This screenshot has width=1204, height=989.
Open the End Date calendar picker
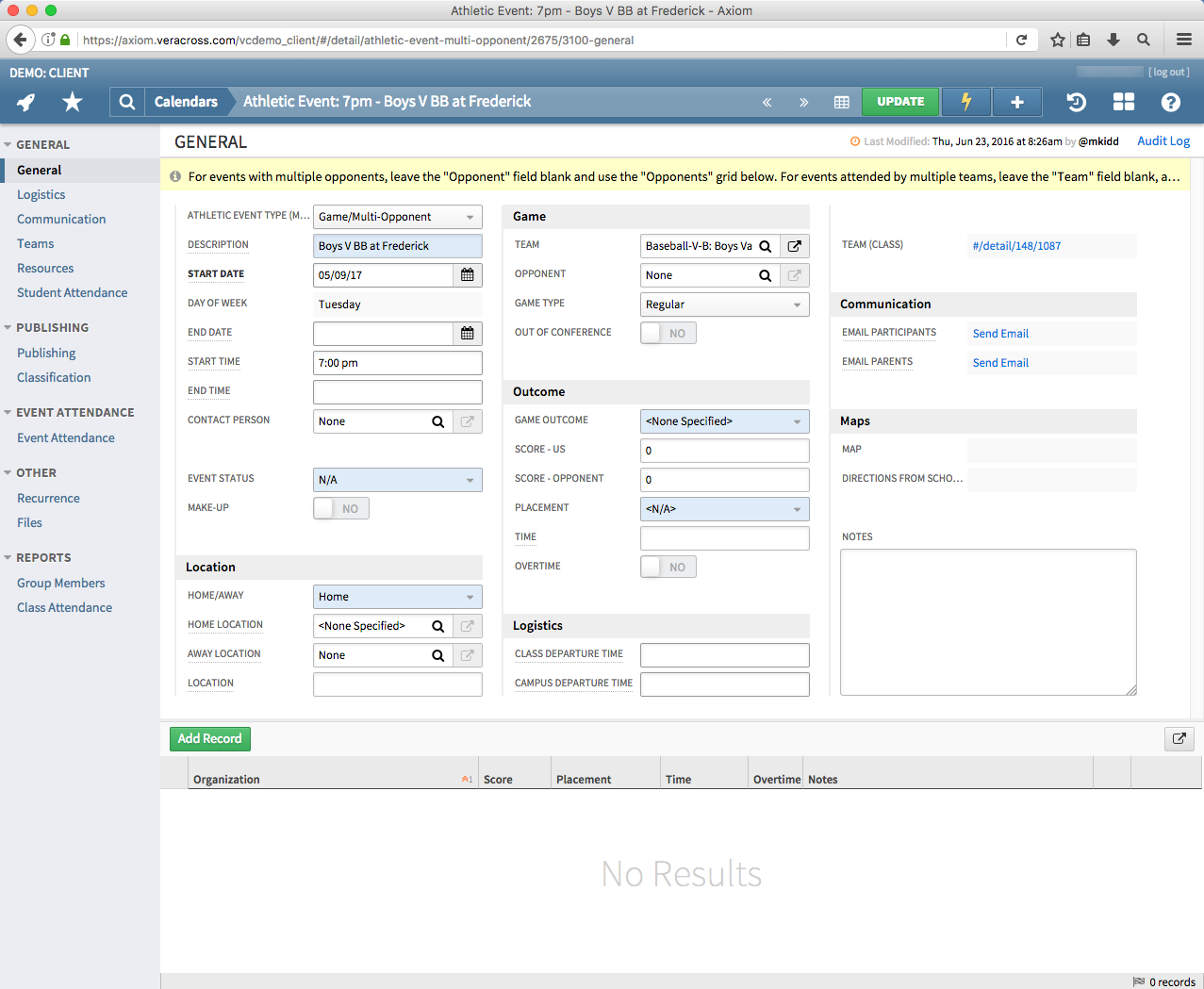(x=468, y=334)
